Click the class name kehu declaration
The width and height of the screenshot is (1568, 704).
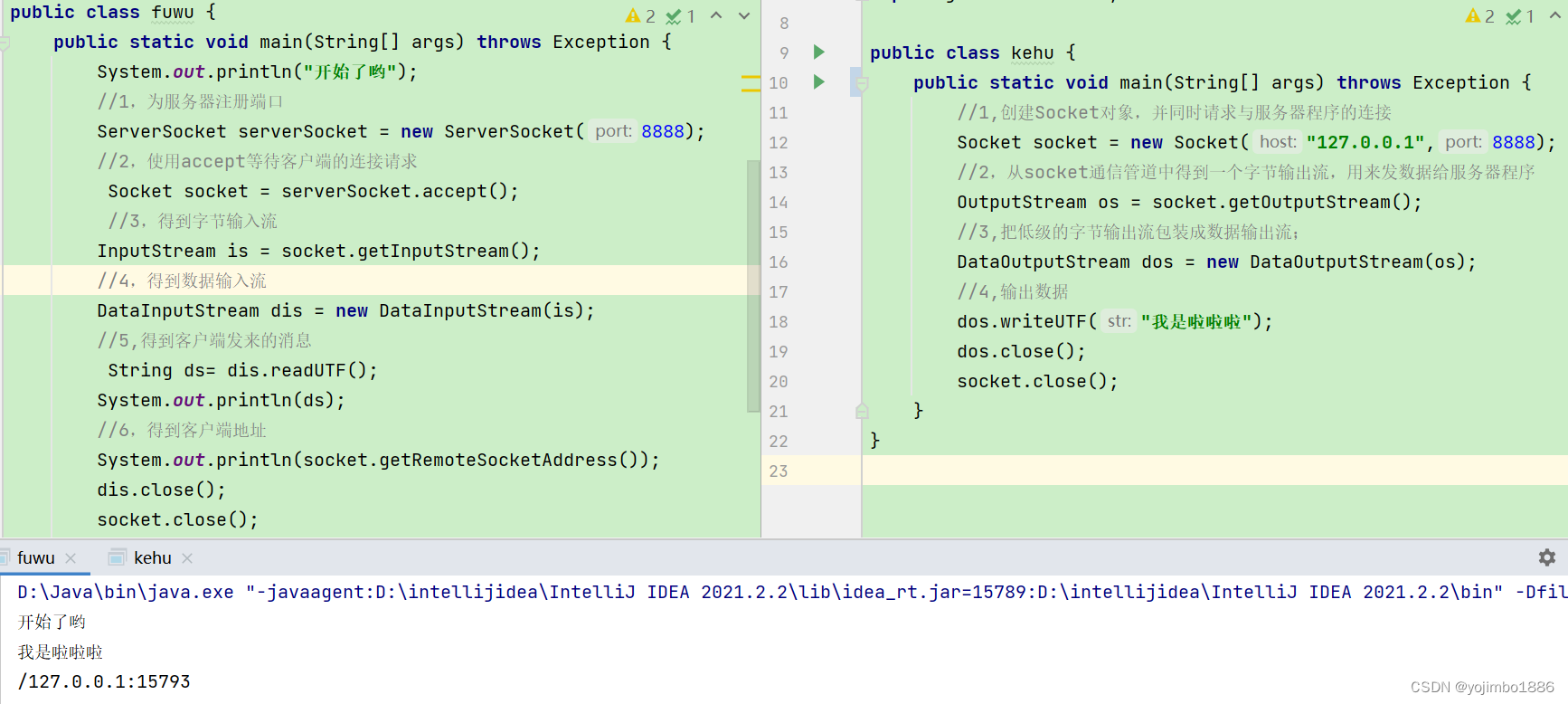point(1033,52)
